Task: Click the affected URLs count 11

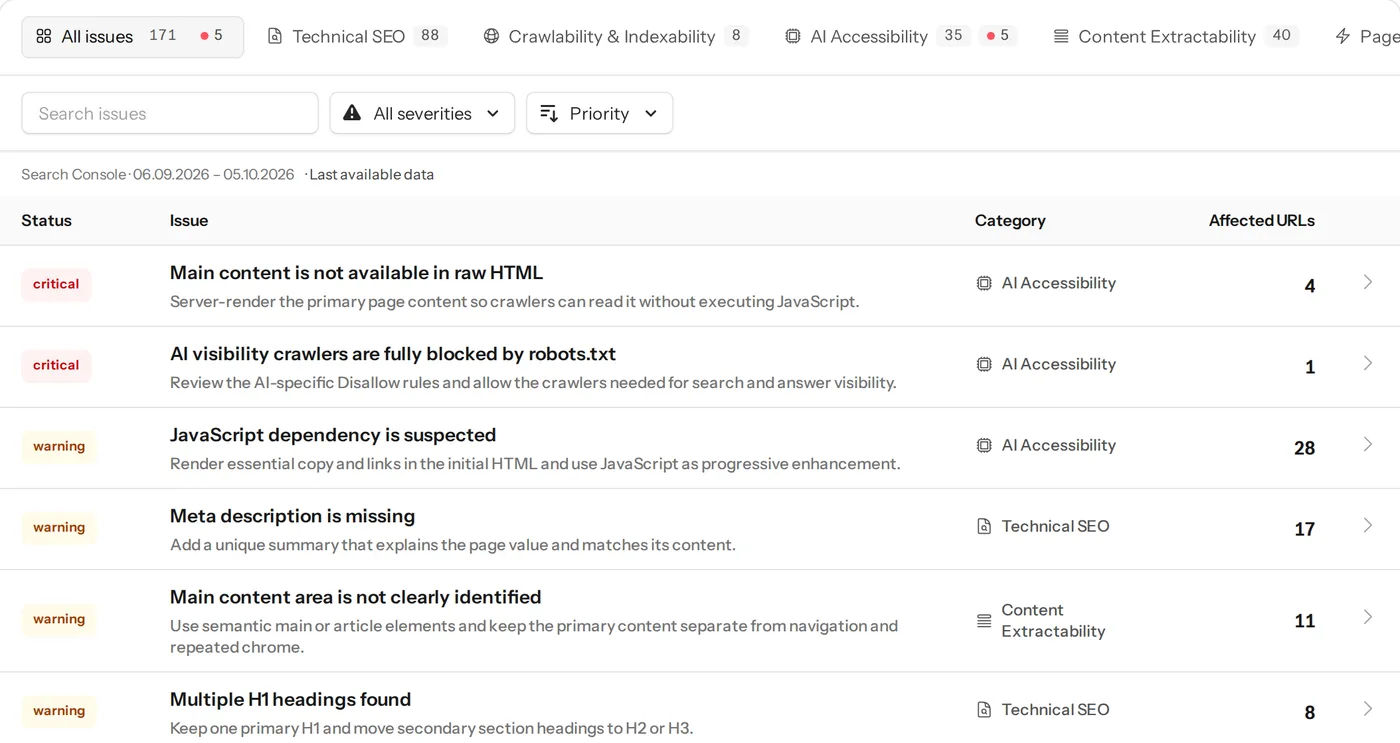Action: click(1304, 621)
